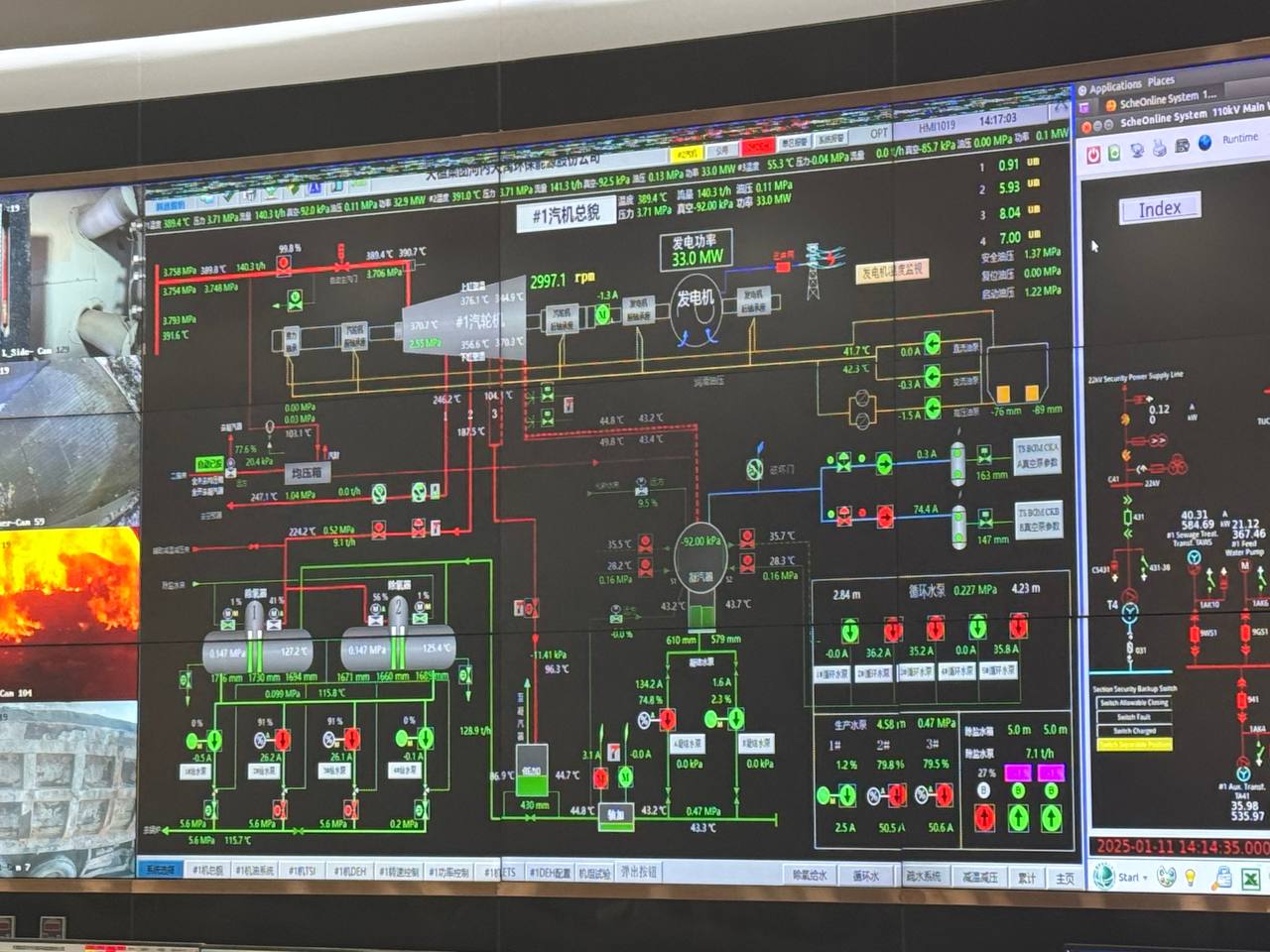Toggle the red 2# 循环水泵 pump showing 36.2 A
Screen dimensions: 1270x952
(892, 630)
